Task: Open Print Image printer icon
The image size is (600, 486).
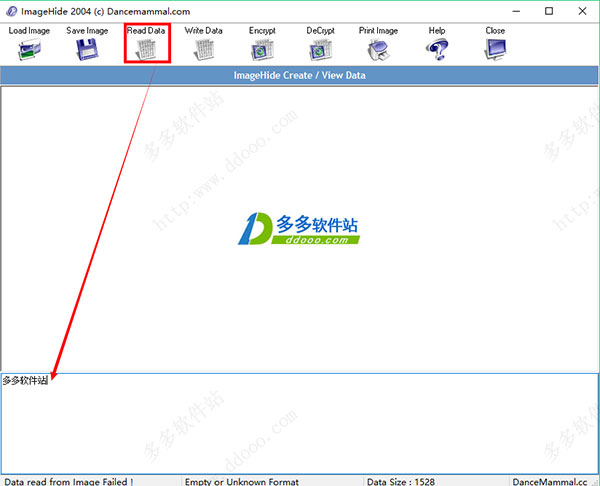Action: [378, 50]
